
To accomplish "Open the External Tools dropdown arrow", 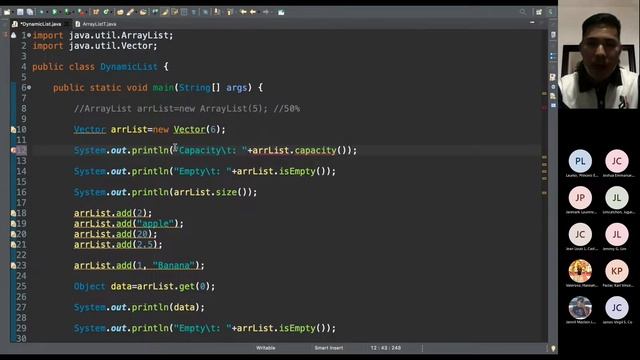I will click(x=87, y=12).
